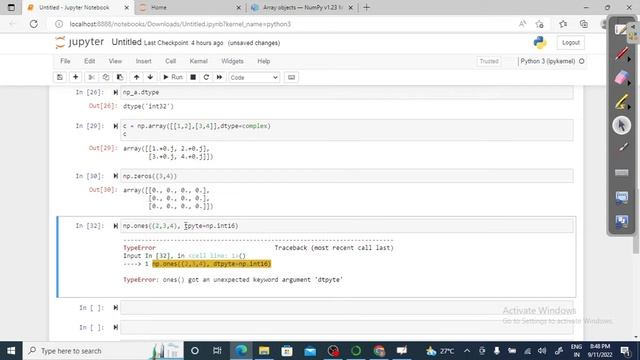
Task: Click the Windows Start button
Action: coord(11,351)
